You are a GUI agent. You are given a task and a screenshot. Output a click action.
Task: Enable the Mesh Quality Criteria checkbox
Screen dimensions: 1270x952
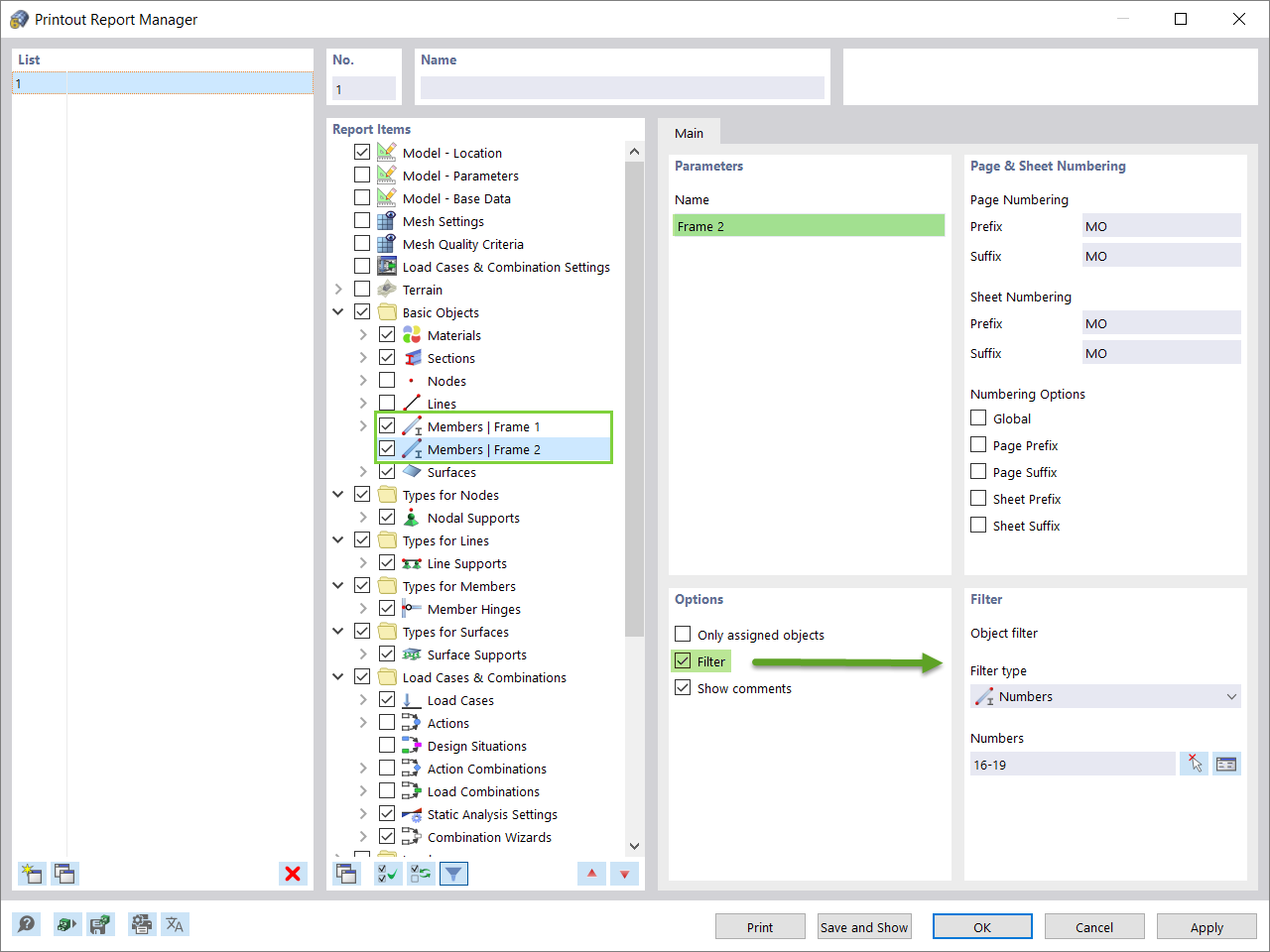tap(362, 244)
